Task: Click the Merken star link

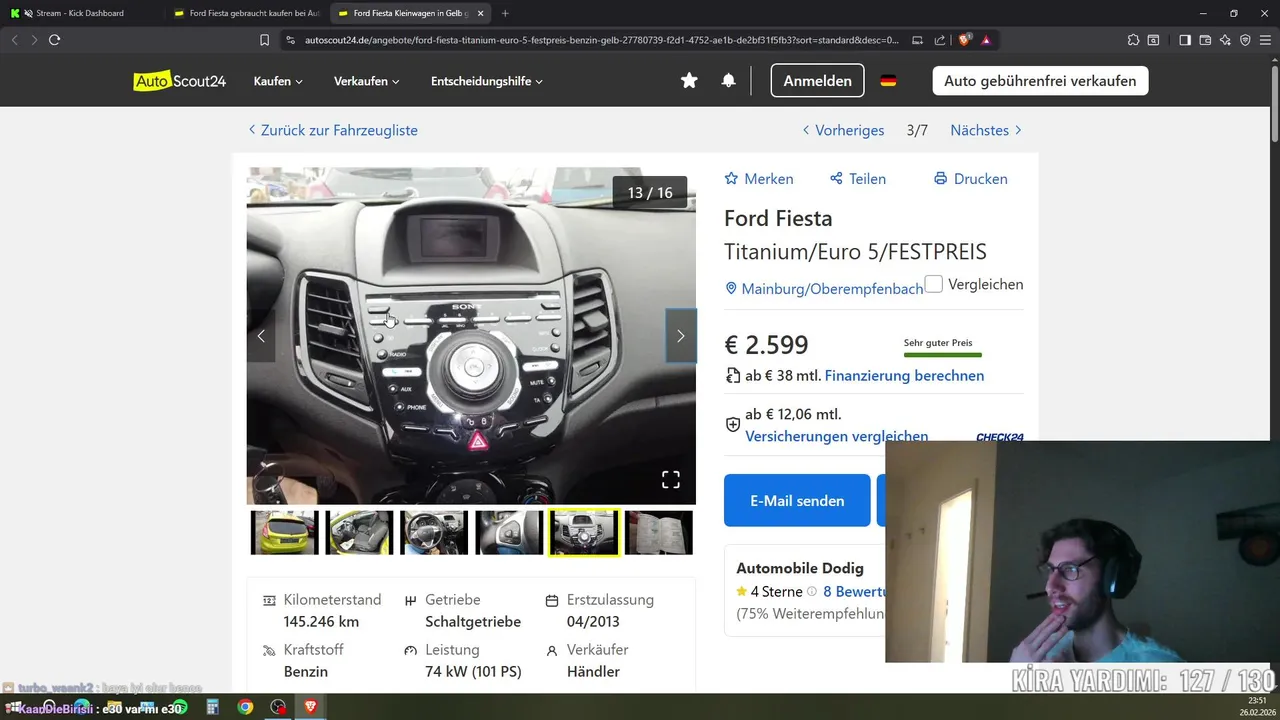Action: [759, 179]
